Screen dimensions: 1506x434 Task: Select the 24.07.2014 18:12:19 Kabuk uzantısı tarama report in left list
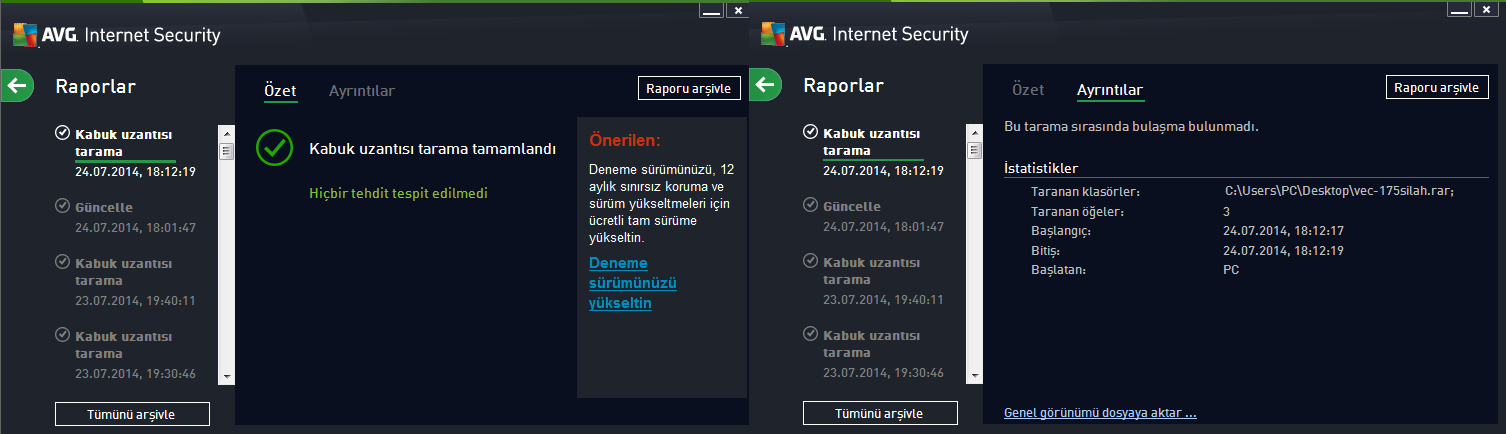click(135, 152)
